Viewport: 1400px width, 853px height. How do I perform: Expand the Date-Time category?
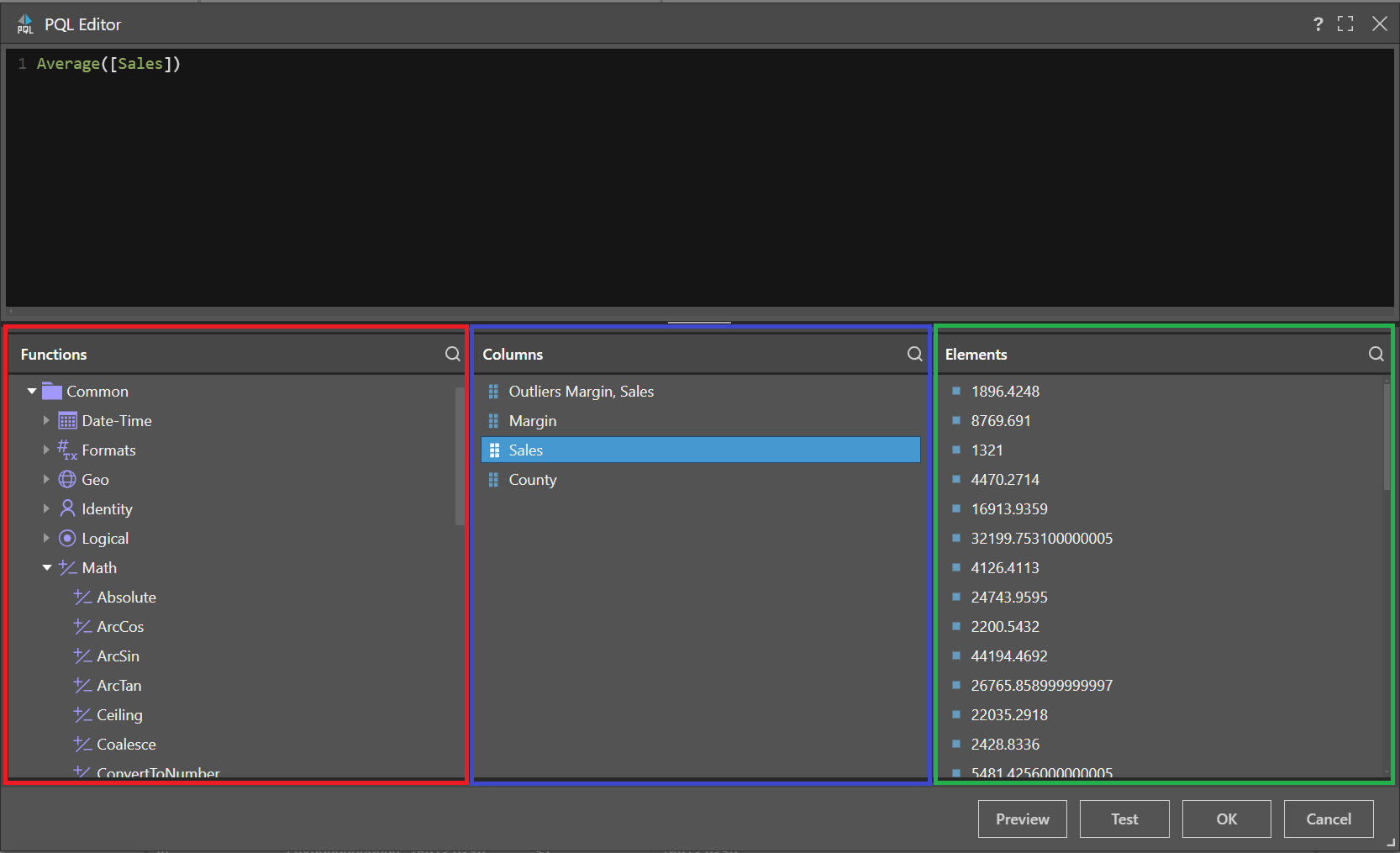[46, 420]
